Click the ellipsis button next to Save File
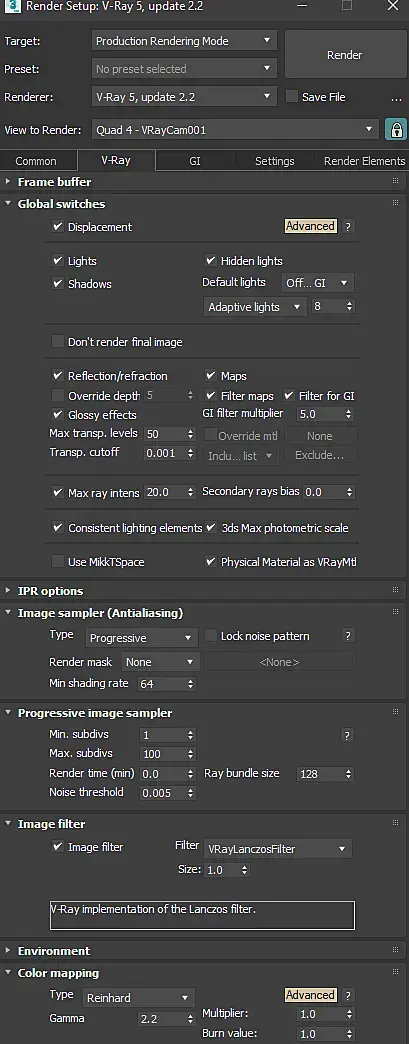 [x=396, y=97]
